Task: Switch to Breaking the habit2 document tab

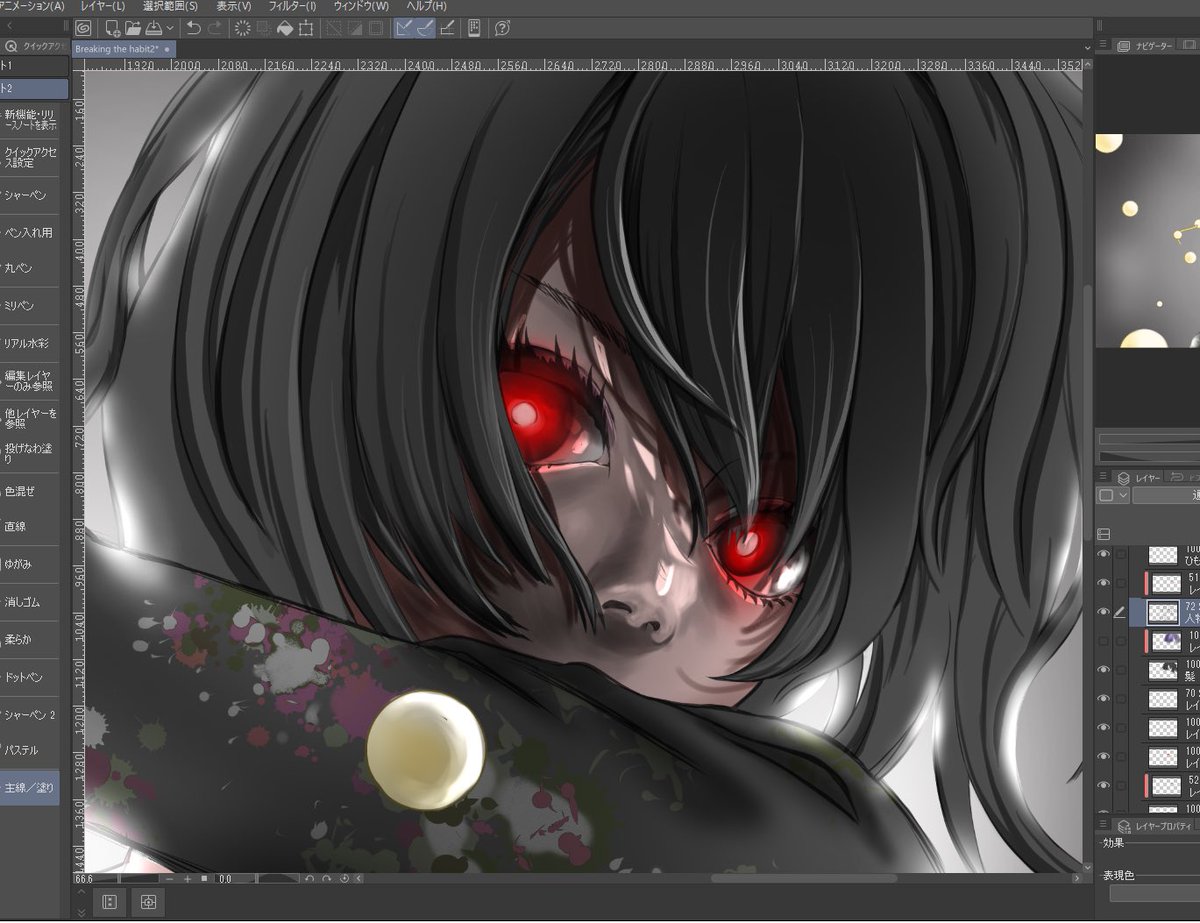Action: coord(124,48)
